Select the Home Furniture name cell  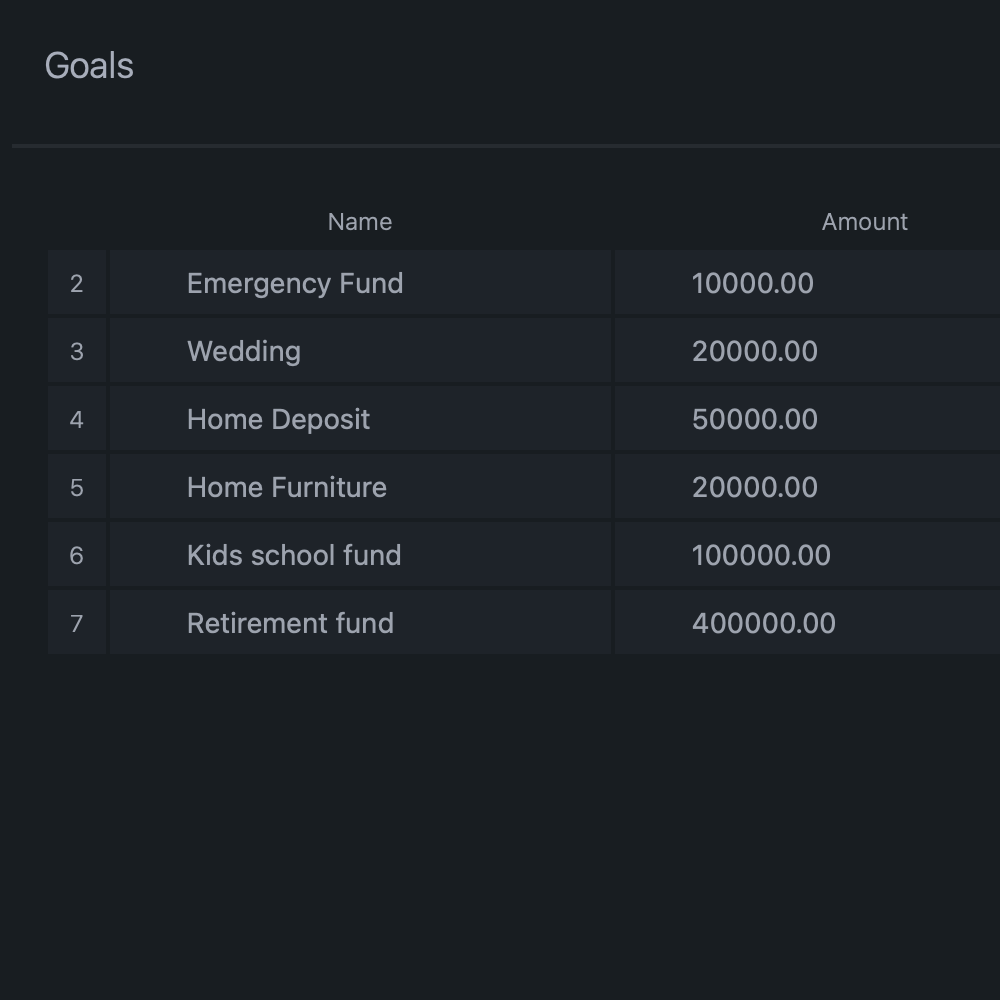coord(360,487)
